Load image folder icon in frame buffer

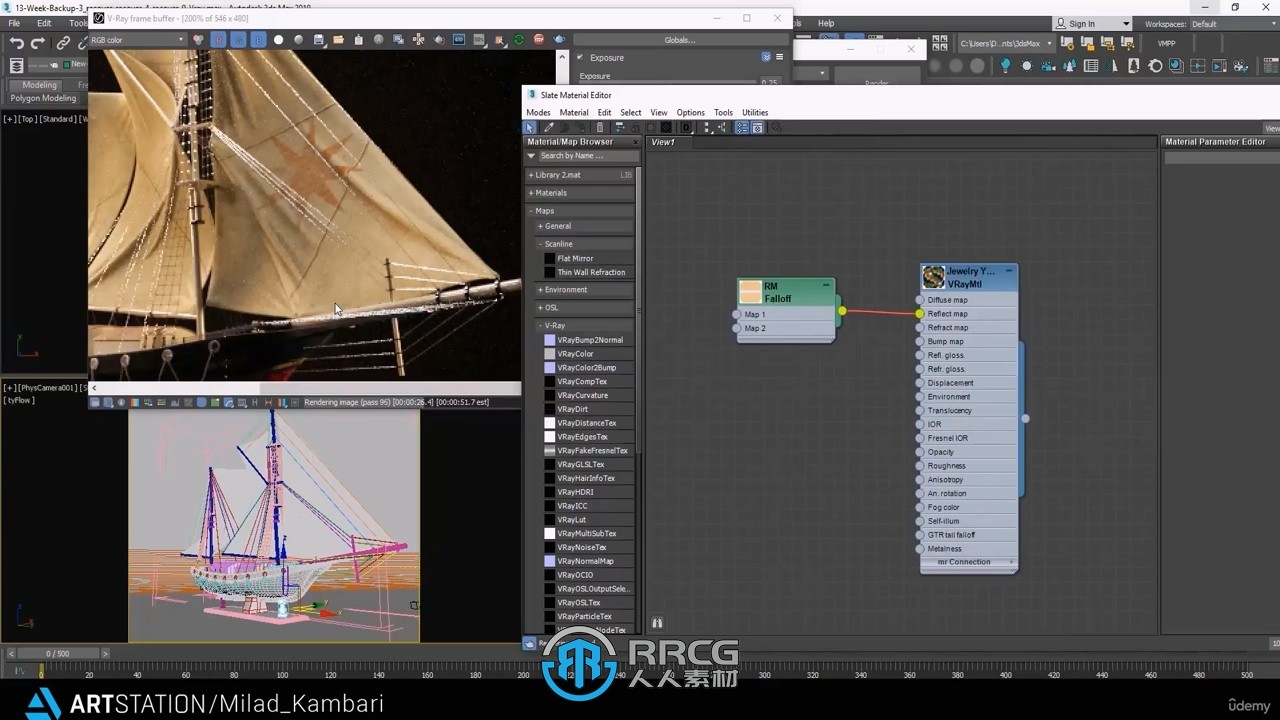[x=339, y=40]
